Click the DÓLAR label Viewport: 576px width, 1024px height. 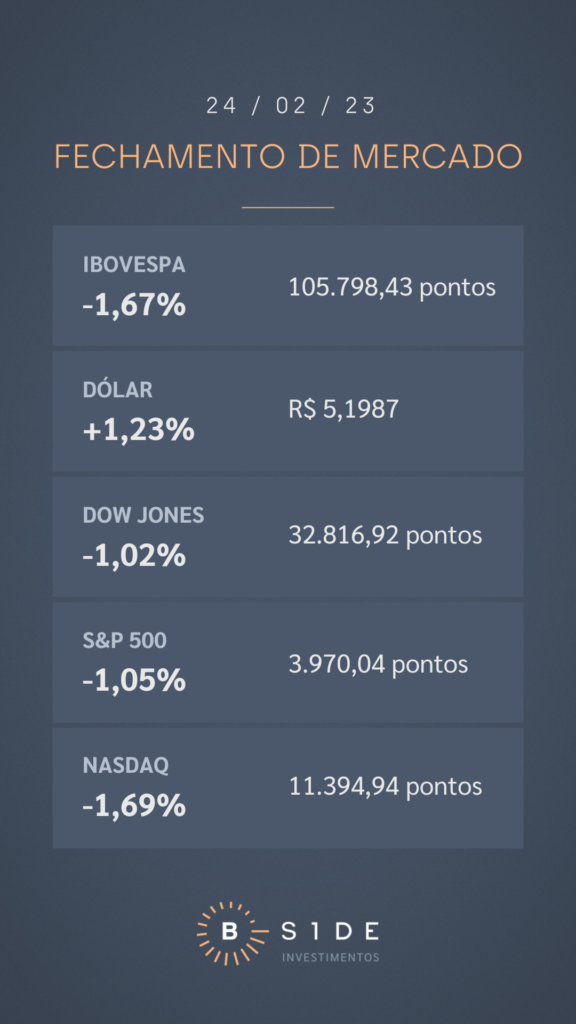click(118, 390)
